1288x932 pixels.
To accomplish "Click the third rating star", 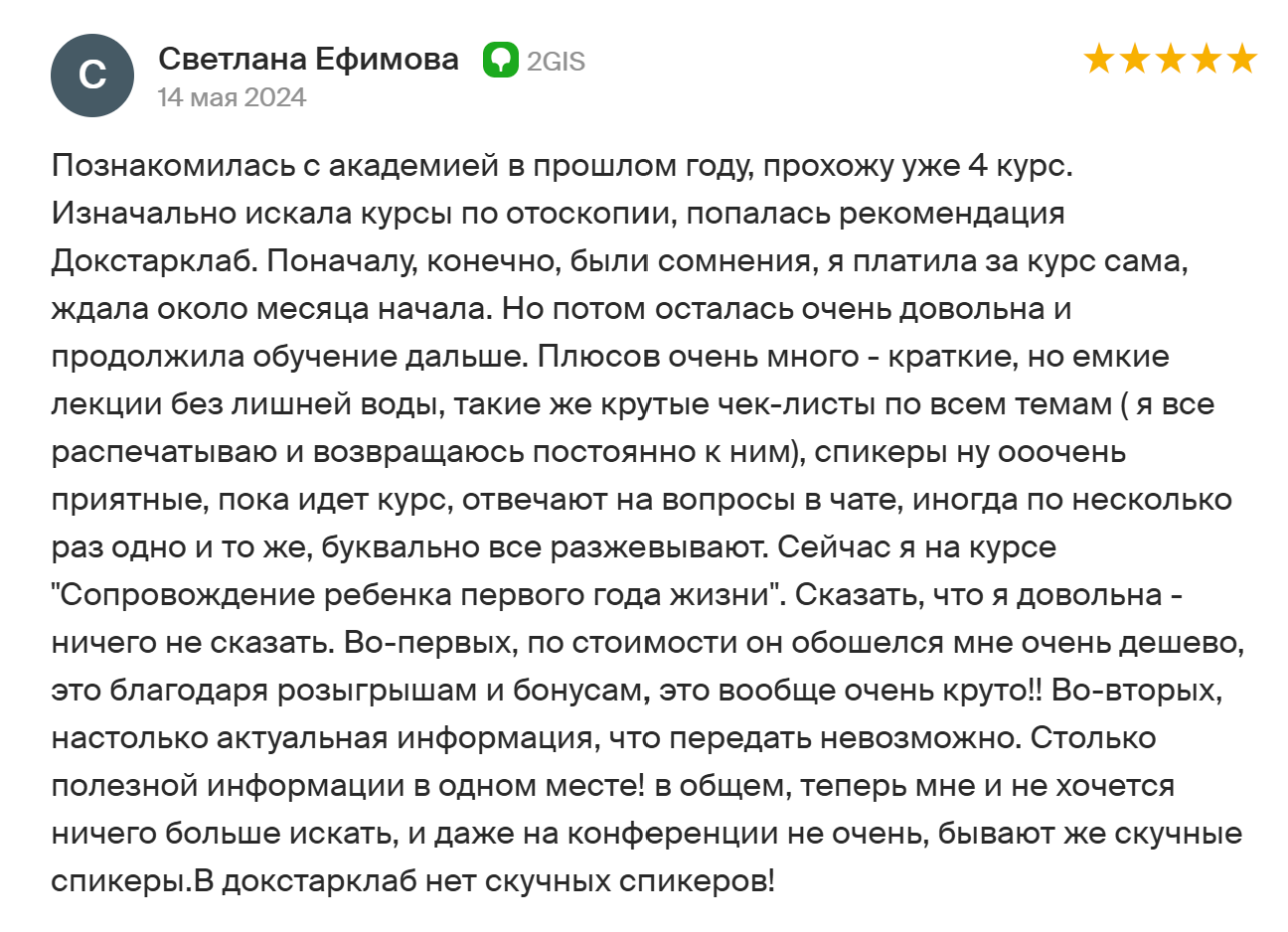I will click(1171, 60).
